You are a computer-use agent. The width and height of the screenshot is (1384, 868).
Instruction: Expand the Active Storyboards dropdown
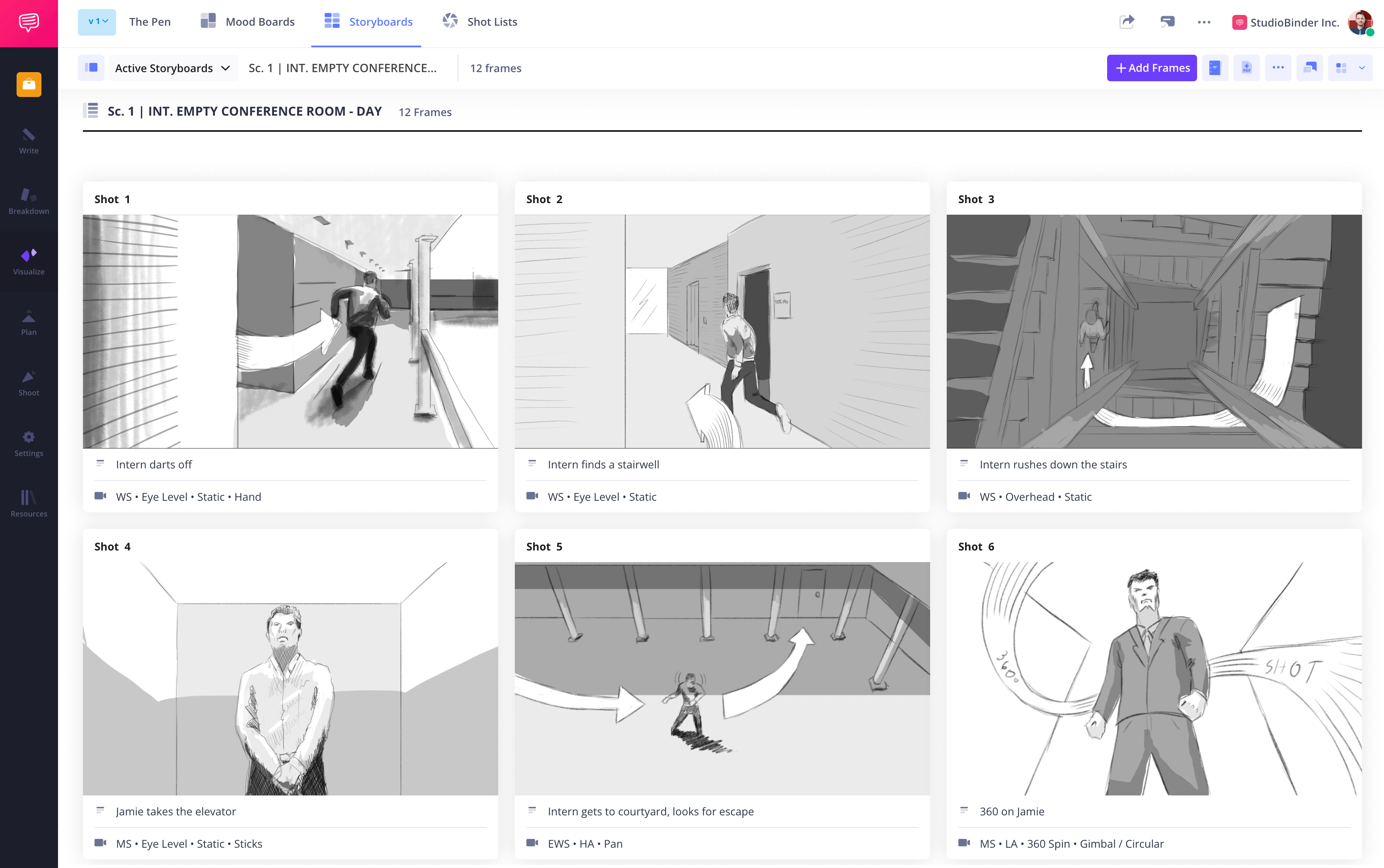tap(172, 68)
